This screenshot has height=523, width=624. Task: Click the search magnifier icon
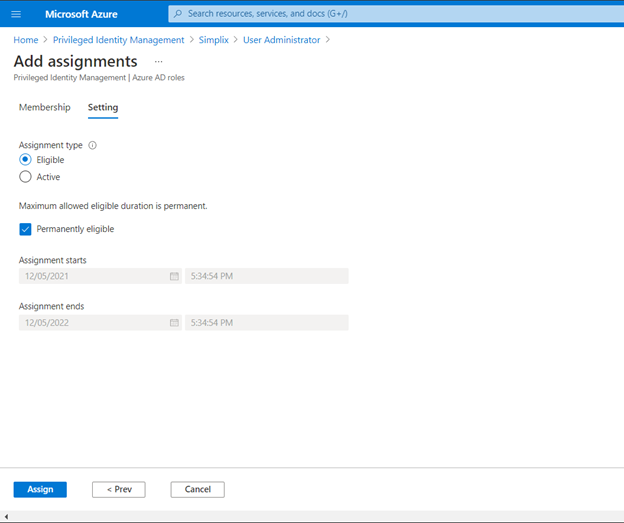point(178,14)
